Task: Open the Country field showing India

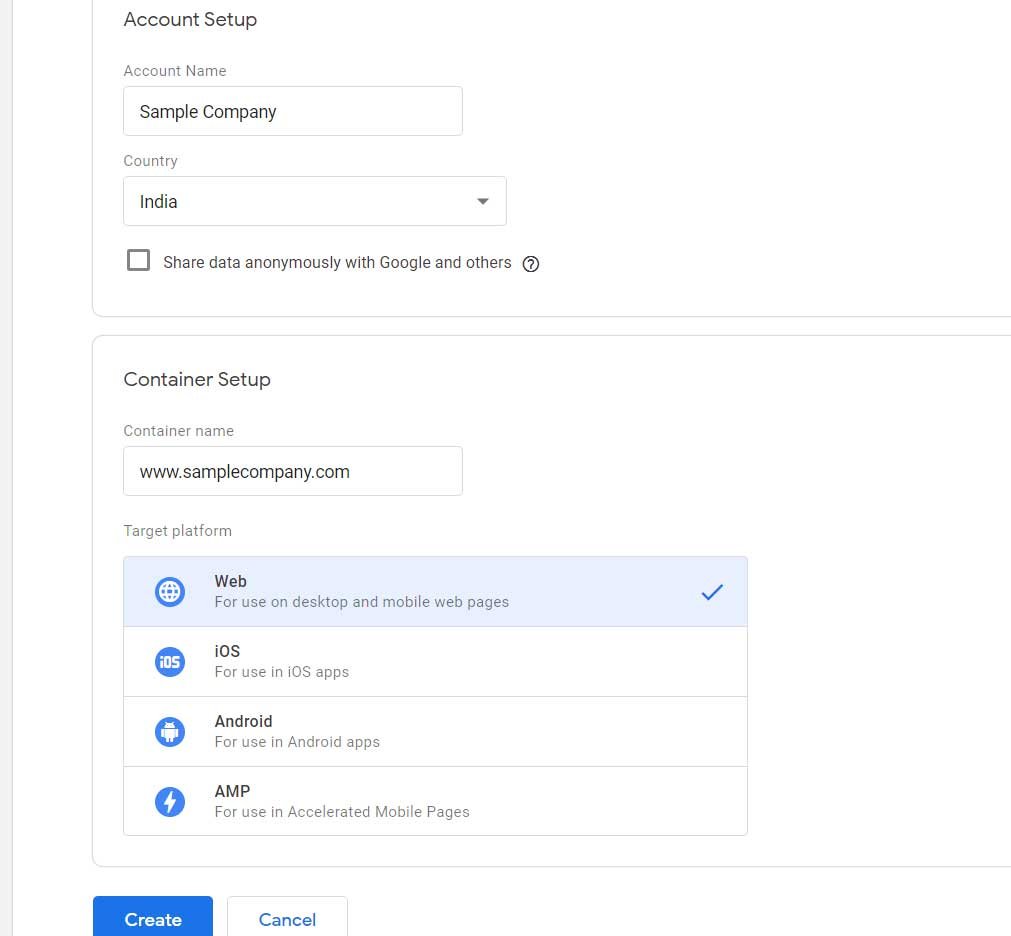Action: (300, 202)
